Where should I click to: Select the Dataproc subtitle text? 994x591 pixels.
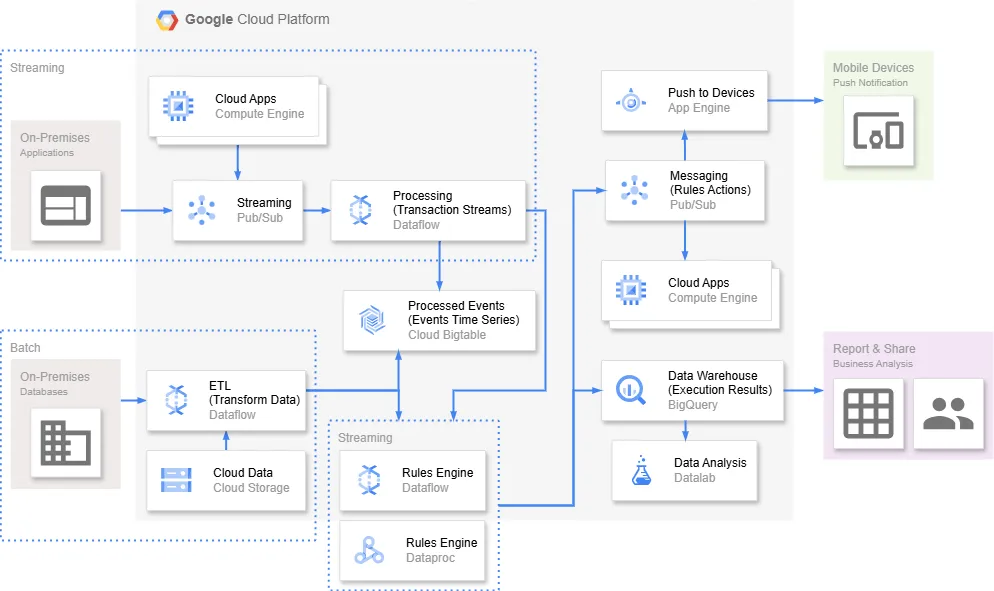(430, 558)
